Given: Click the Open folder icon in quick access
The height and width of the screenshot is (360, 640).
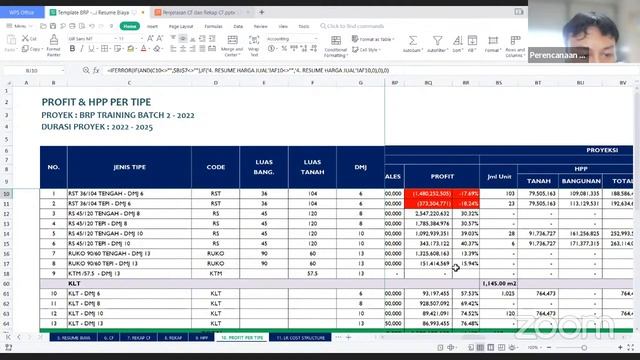Looking at the screenshot, I should click(x=43, y=26).
